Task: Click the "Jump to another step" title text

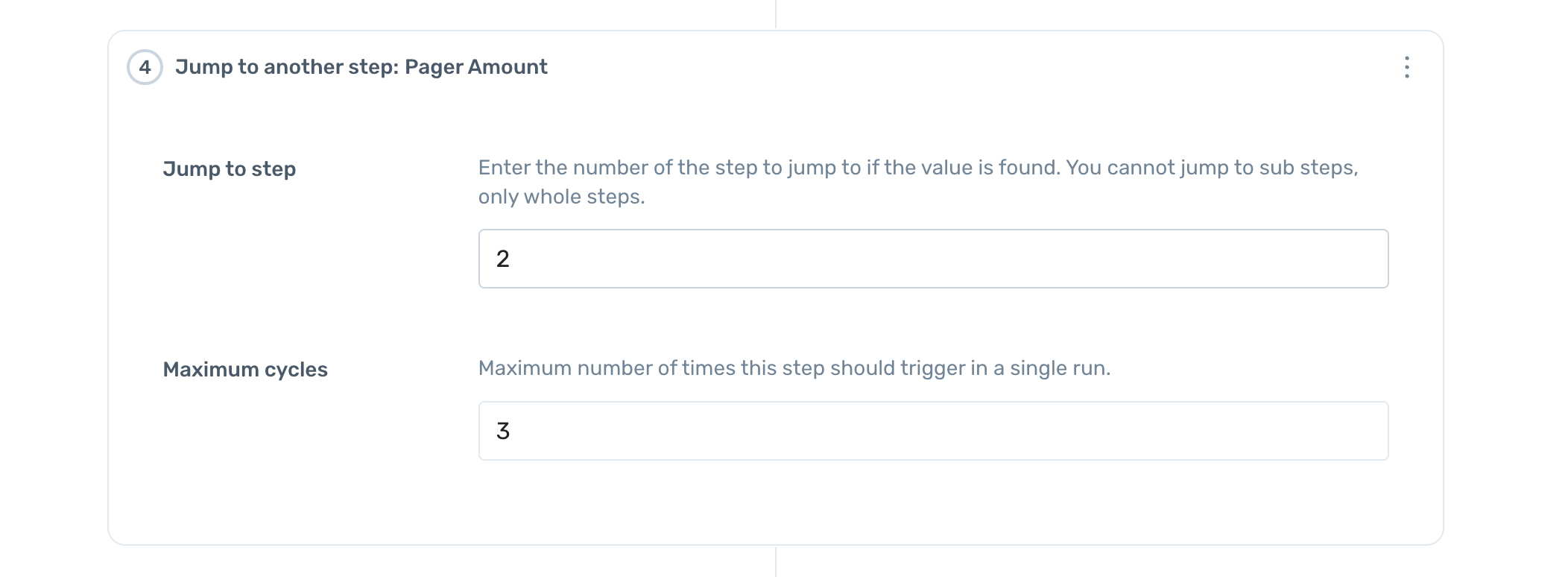Action: point(287,67)
